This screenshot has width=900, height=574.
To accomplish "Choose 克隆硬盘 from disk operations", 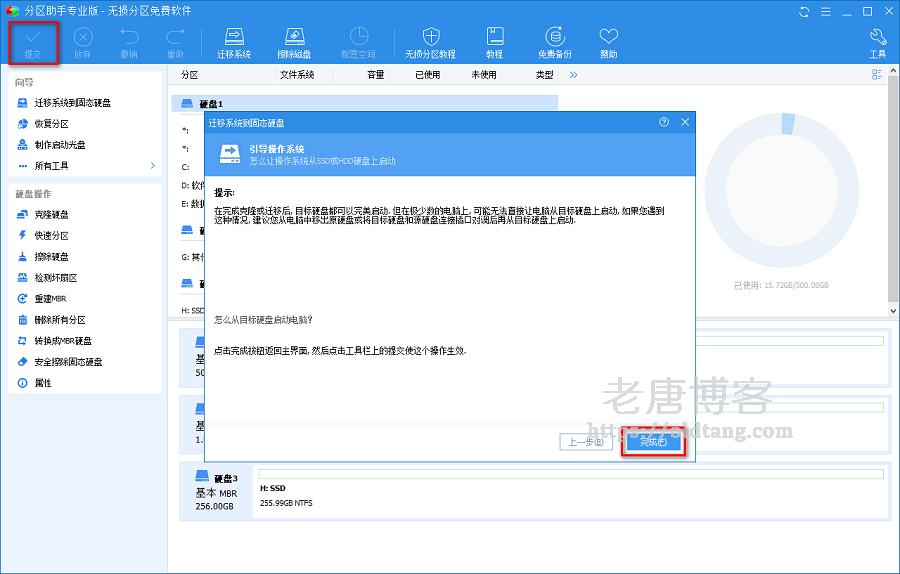I will [51, 215].
